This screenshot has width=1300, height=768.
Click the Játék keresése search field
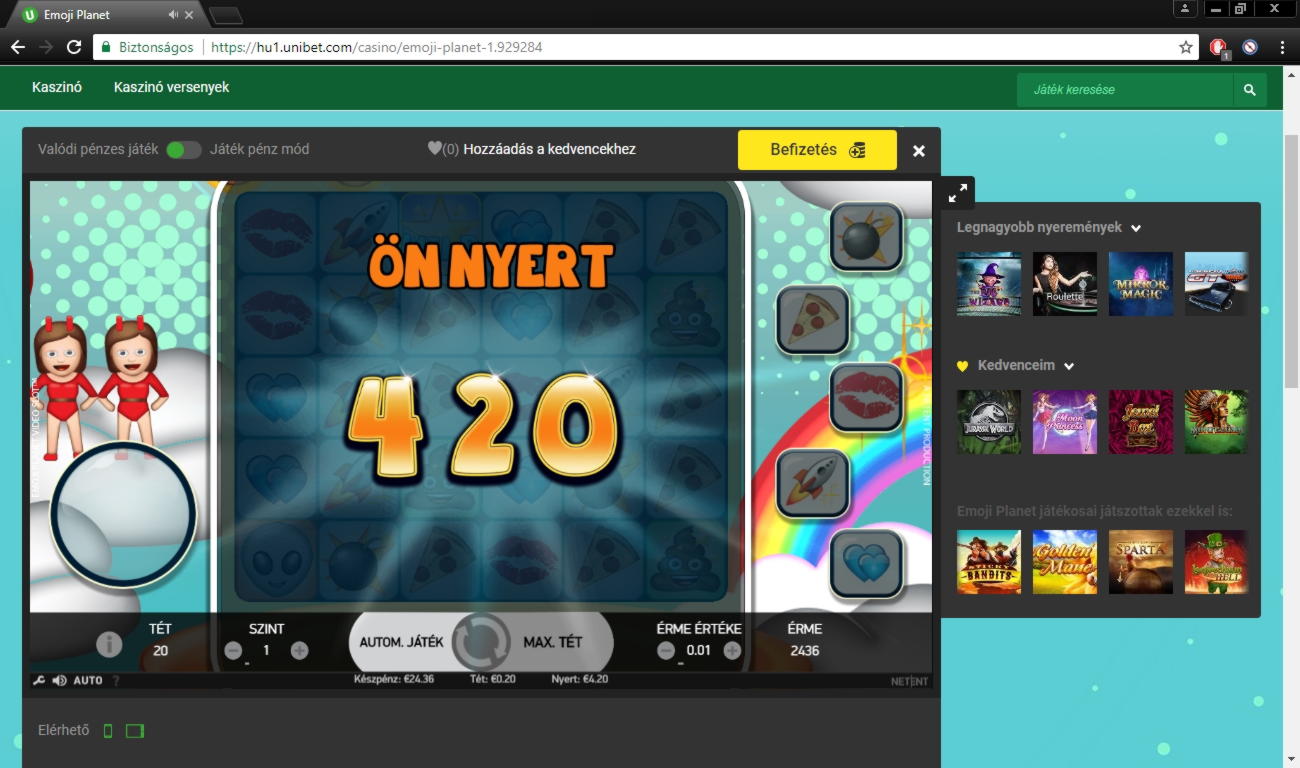(1125, 90)
